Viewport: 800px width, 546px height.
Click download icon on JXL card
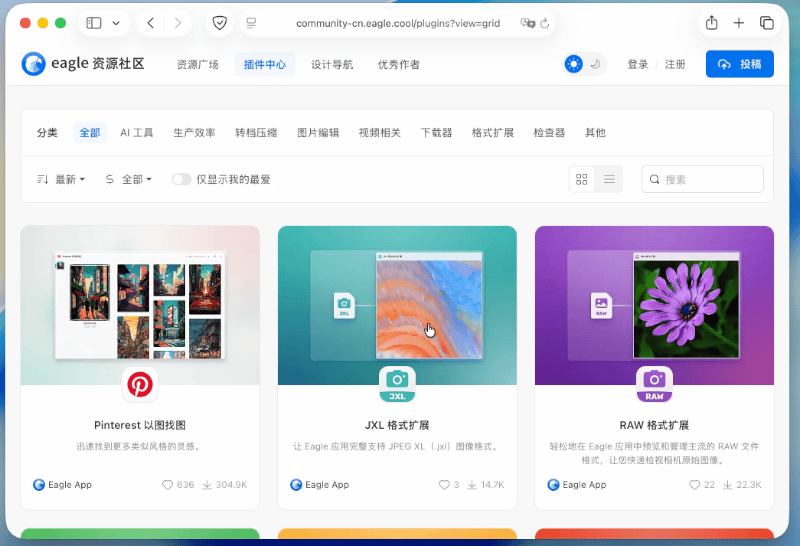[x=472, y=485]
